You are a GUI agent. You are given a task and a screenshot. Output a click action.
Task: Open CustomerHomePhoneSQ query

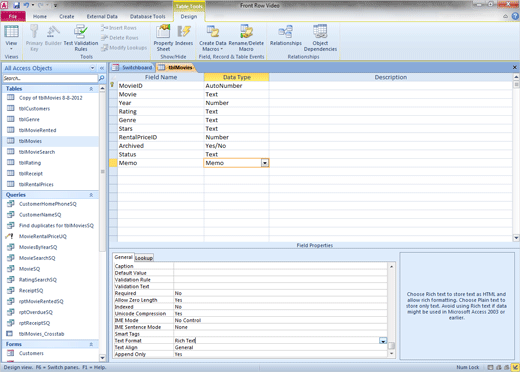click(47, 204)
